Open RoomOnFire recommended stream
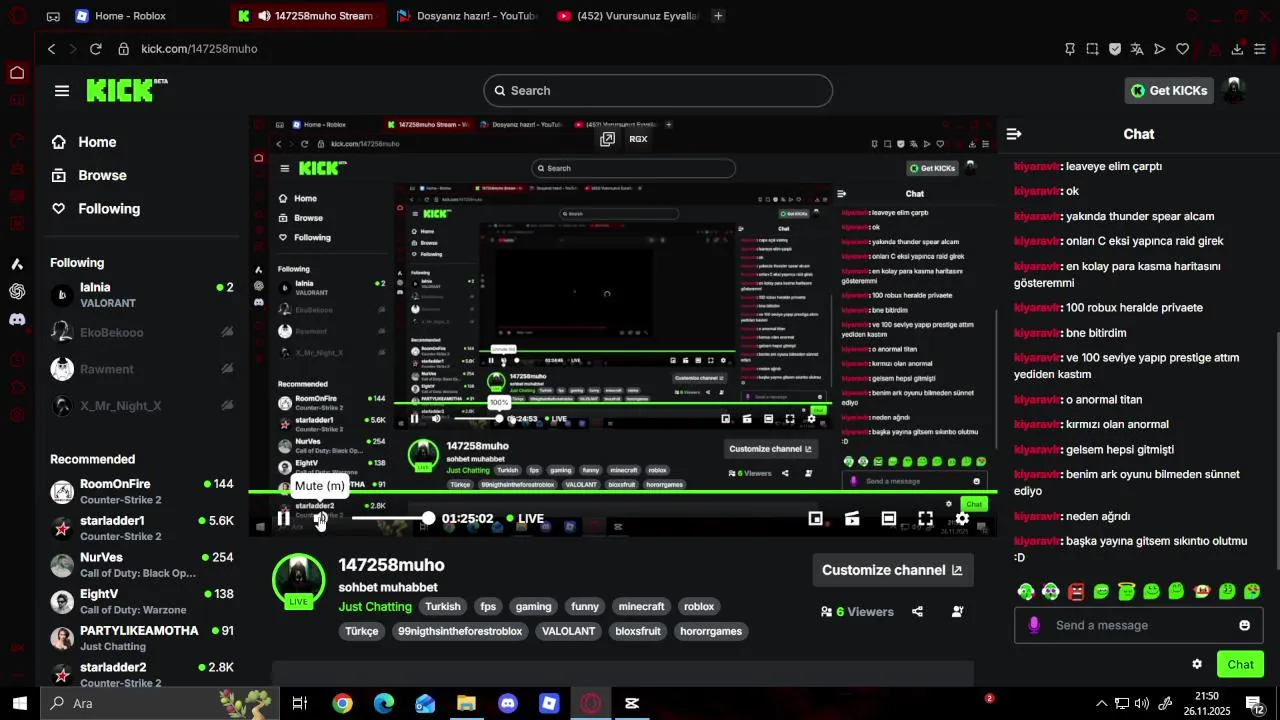Viewport: 1280px width, 720px height. 141,491
